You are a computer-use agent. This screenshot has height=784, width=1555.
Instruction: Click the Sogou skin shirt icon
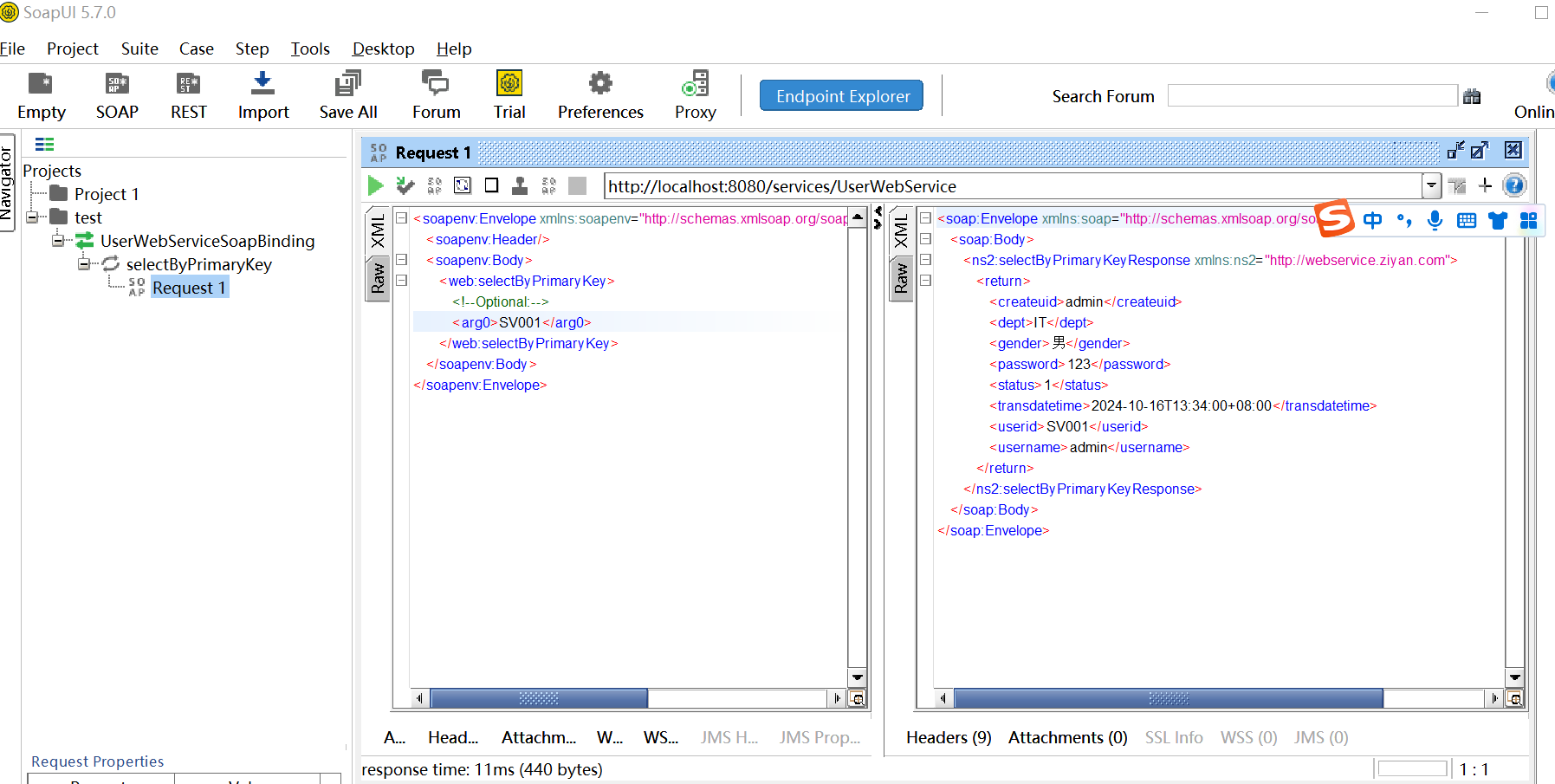[1498, 221]
